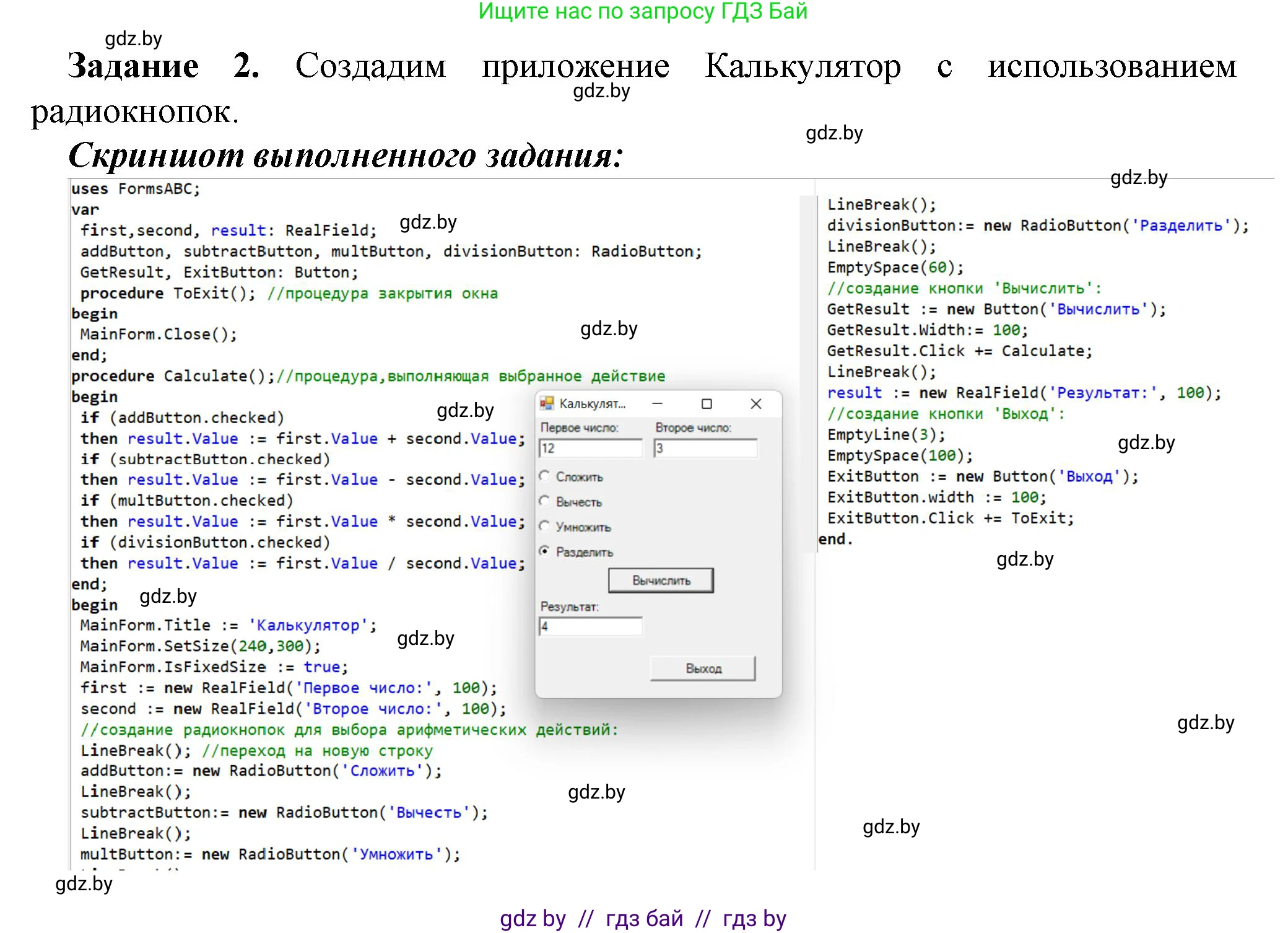This screenshot has height=933, width=1288.
Task: Click the "Результат" field showing 4
Action: (590, 627)
